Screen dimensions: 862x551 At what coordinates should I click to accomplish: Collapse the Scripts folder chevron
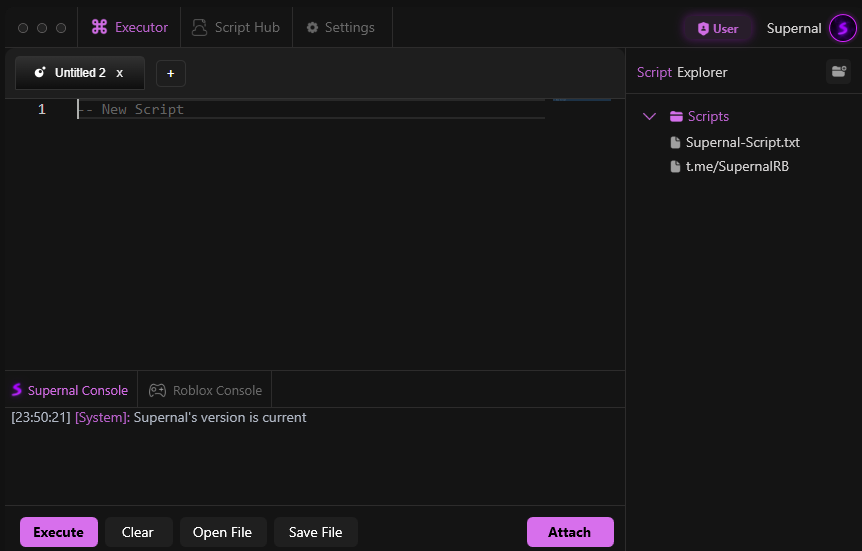click(649, 117)
